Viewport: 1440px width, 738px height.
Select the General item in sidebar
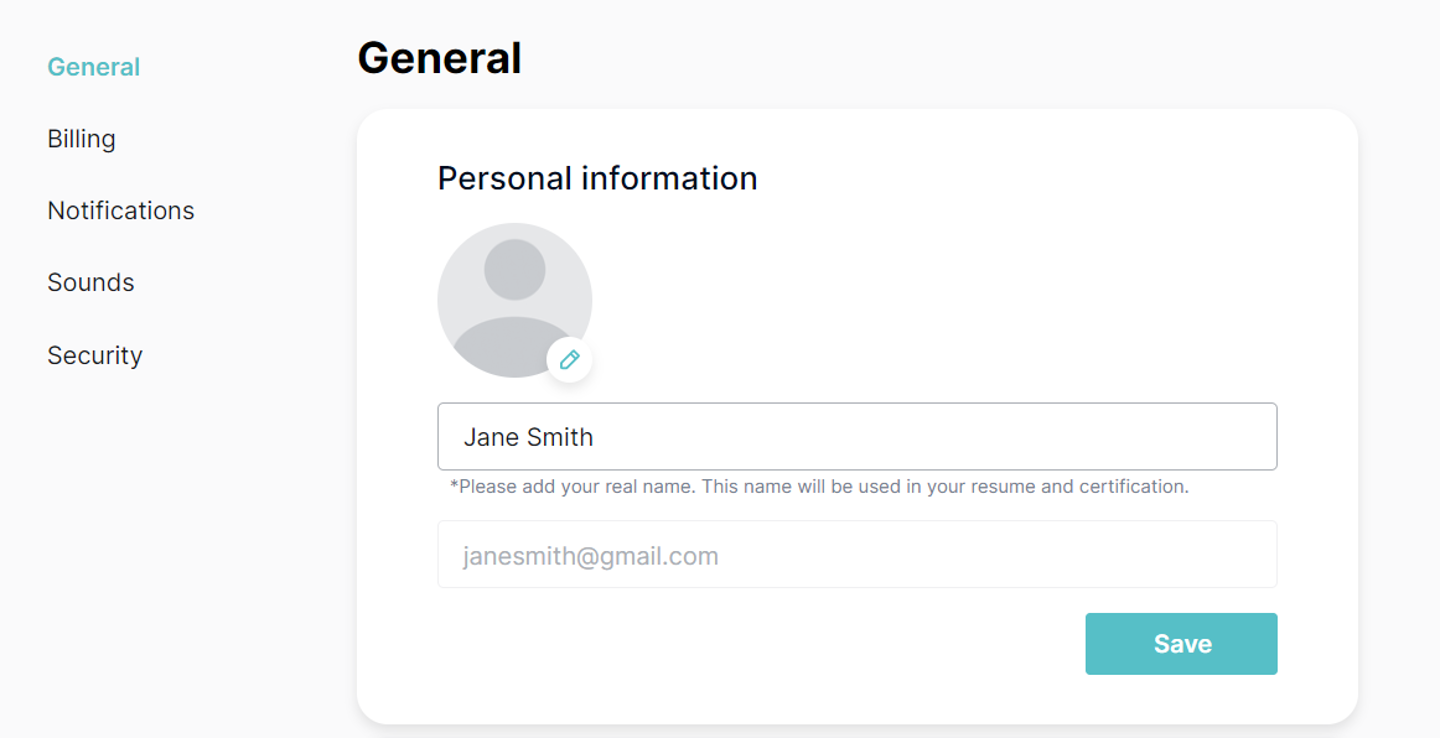pos(93,67)
